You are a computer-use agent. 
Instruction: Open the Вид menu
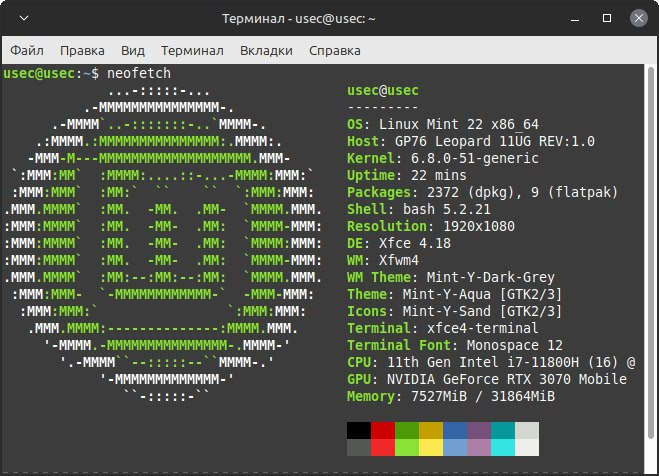click(x=133, y=50)
